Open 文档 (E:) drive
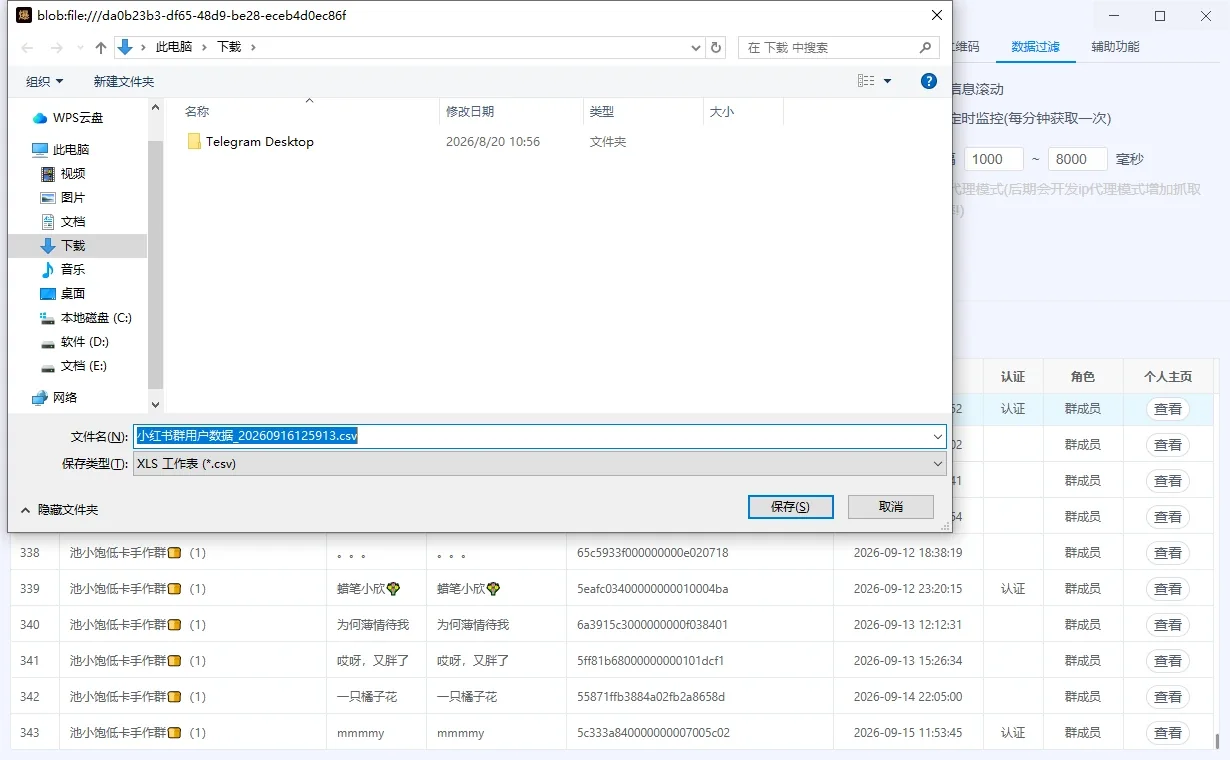The height and width of the screenshot is (760, 1230). point(74,366)
